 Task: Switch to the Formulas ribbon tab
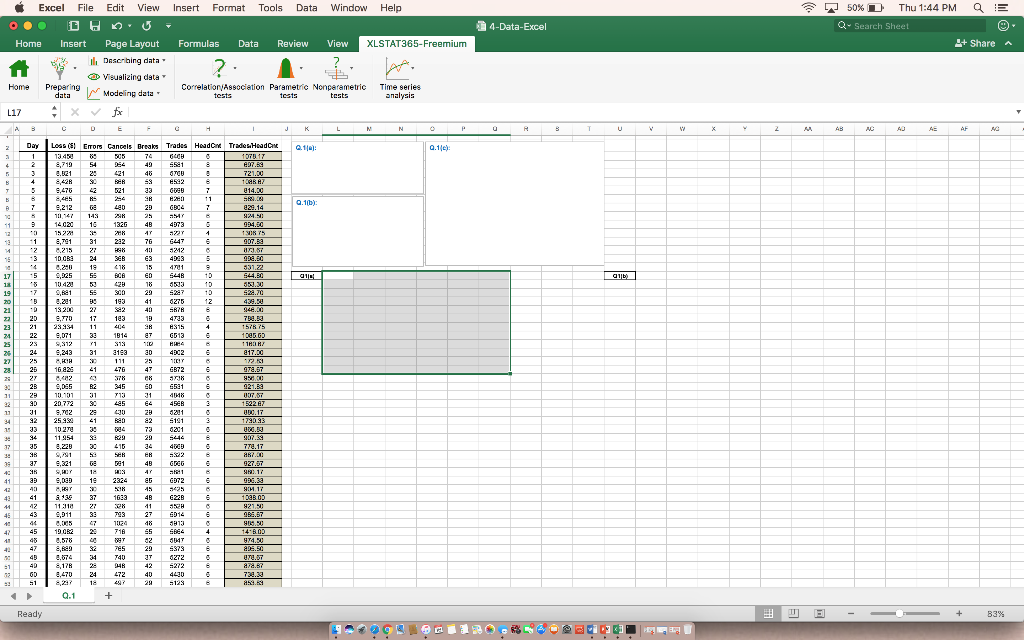[199, 43]
